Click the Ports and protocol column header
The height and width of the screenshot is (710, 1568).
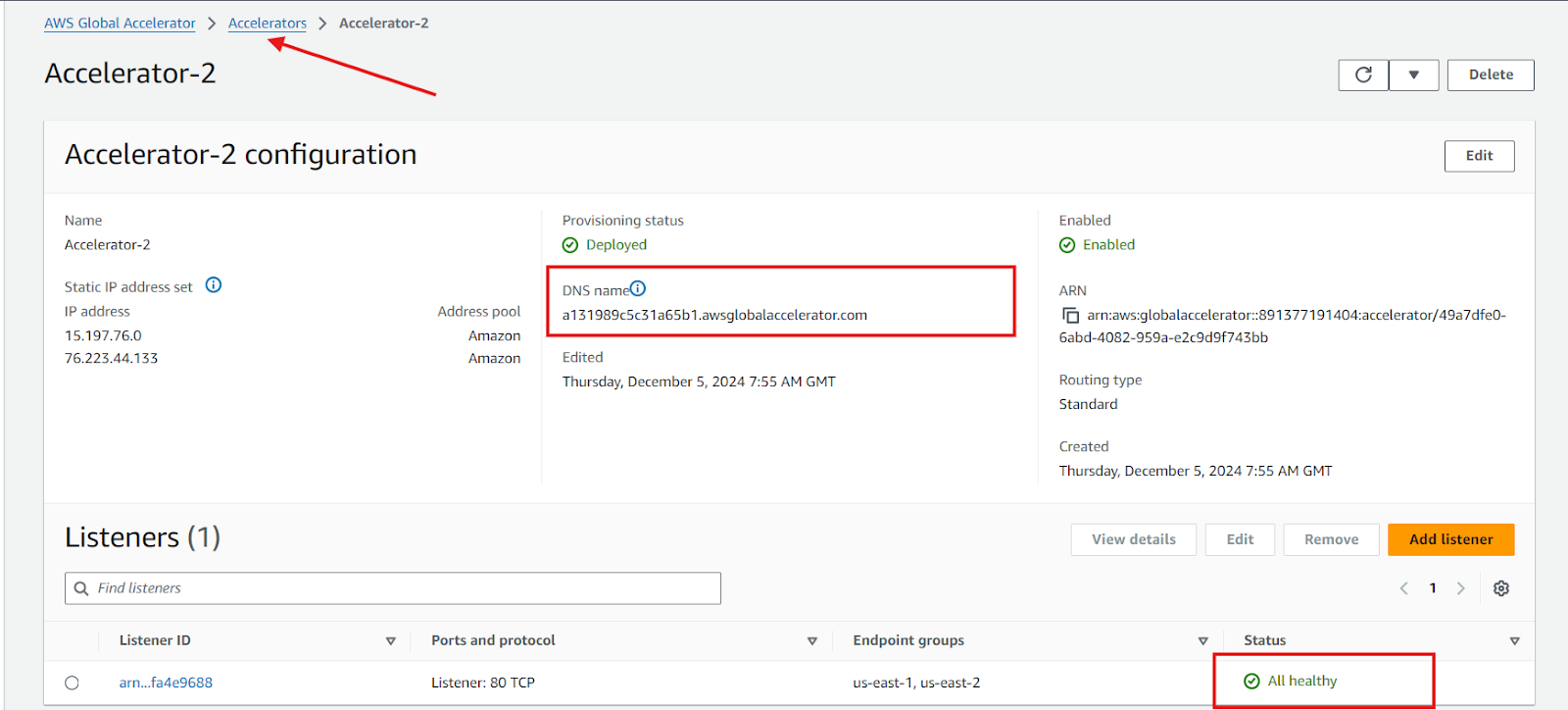pos(493,640)
